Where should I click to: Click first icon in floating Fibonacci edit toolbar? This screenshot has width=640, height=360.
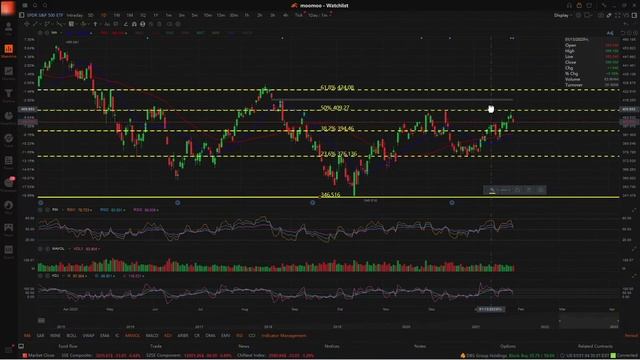pos(492,190)
